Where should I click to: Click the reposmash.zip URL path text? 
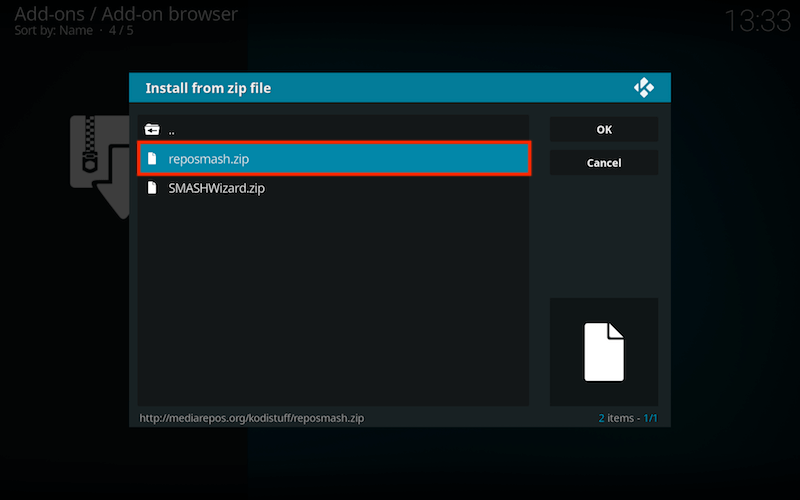pyautogui.click(x=252, y=418)
